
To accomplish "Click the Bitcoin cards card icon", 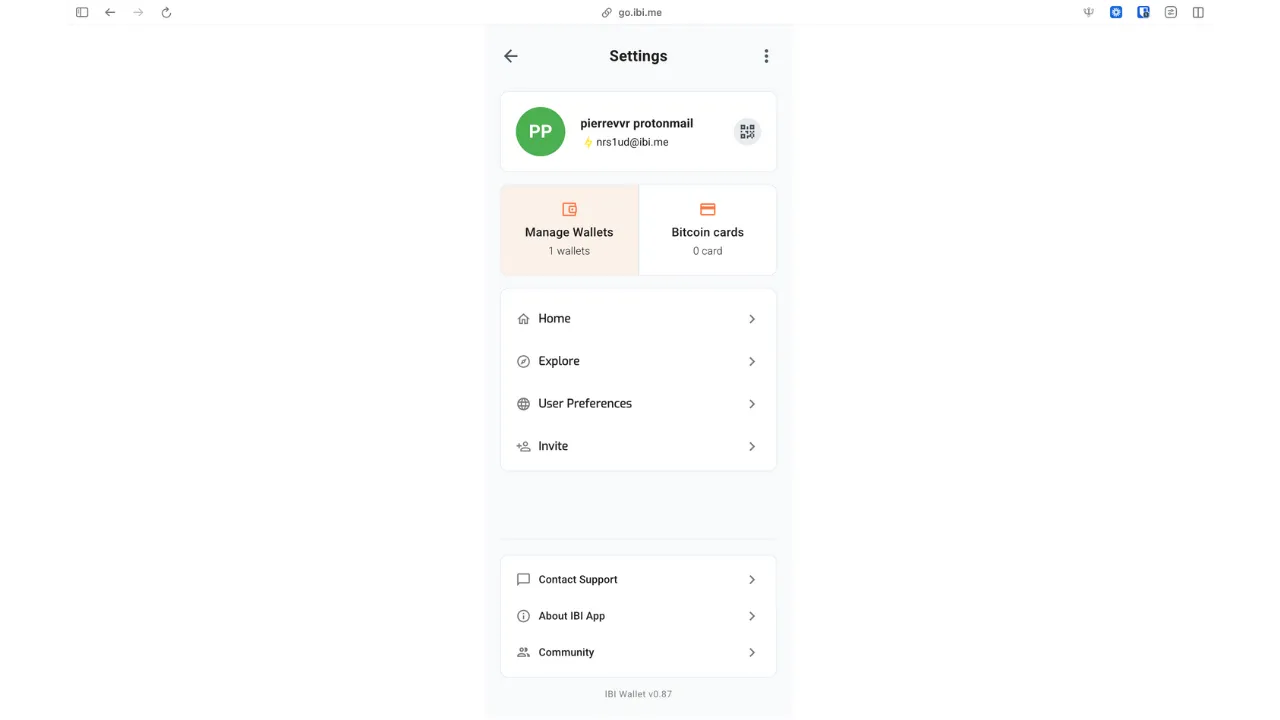I will coord(707,209).
